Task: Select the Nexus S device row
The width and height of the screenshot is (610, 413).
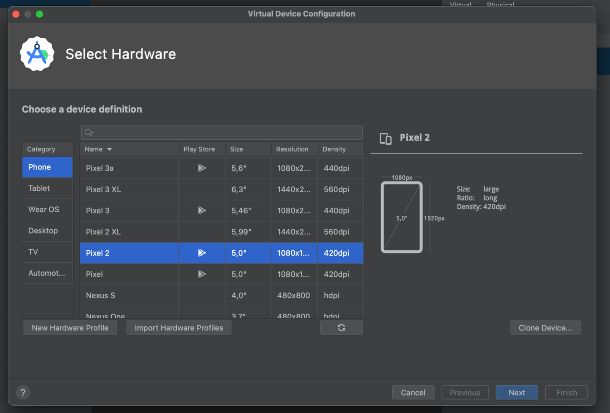Action: tap(222, 295)
